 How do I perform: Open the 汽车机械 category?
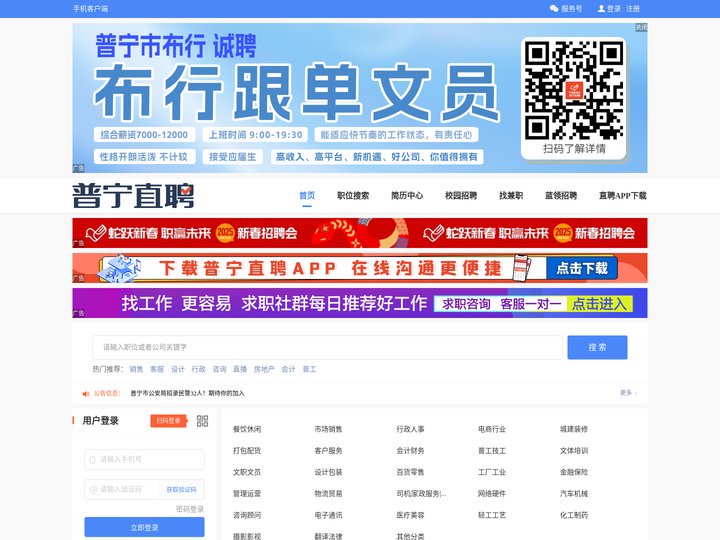pos(574,494)
